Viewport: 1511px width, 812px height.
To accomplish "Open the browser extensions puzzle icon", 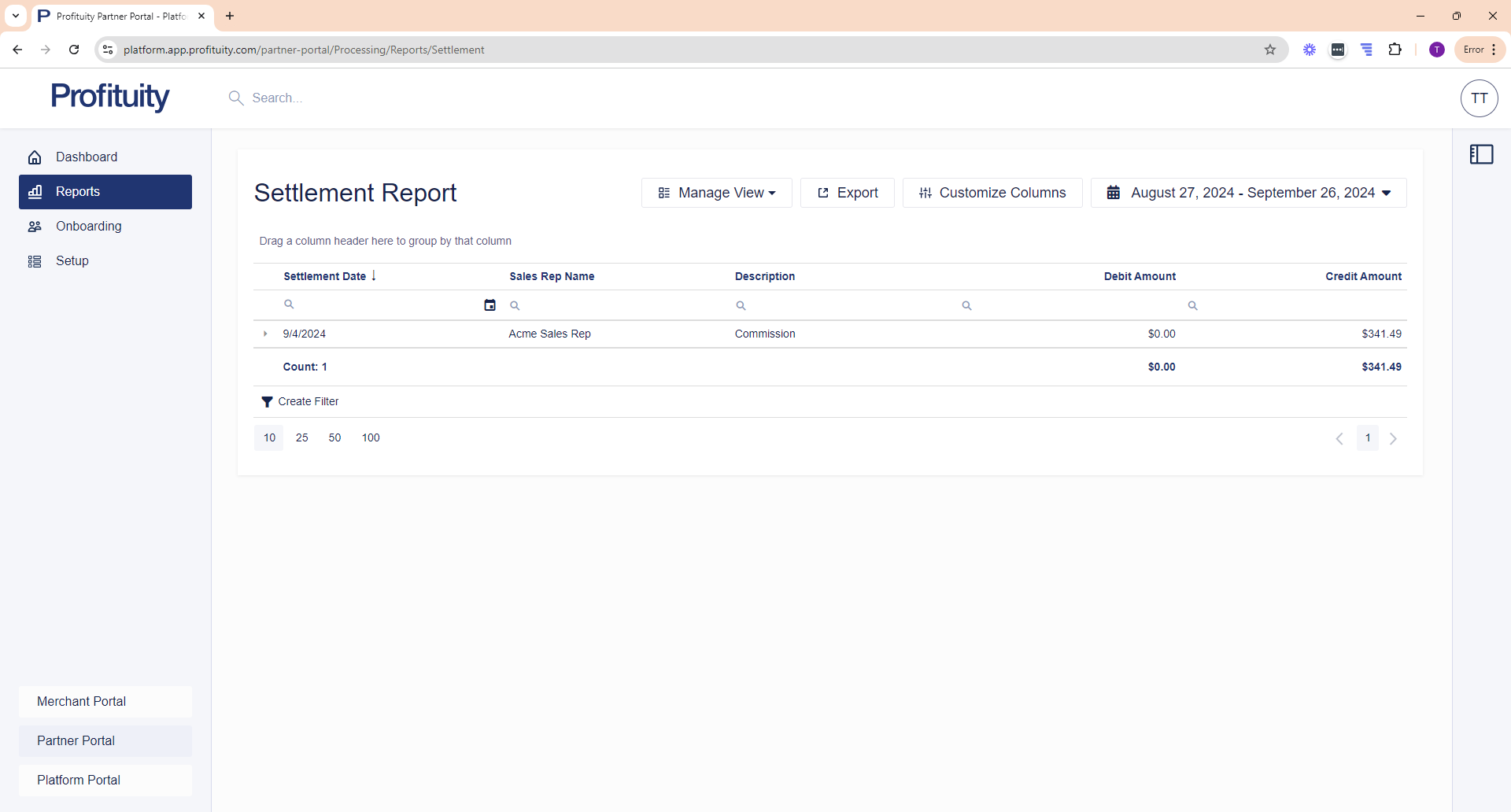I will [x=1395, y=50].
